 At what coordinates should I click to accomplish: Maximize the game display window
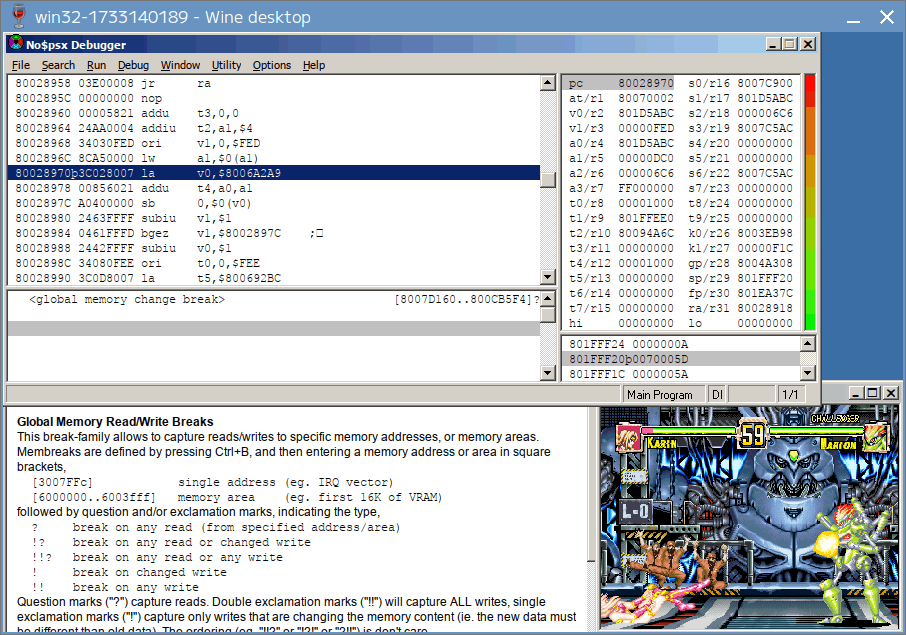pos(873,393)
